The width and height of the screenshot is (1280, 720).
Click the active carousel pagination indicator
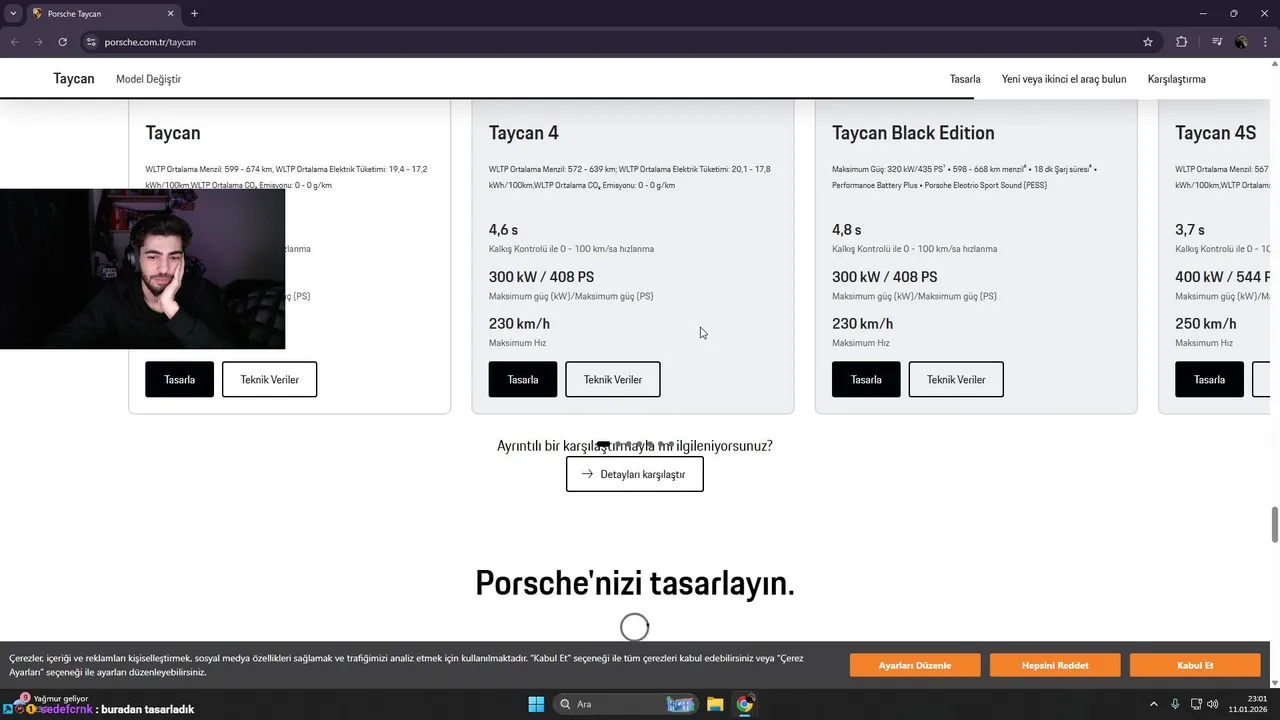click(603, 444)
